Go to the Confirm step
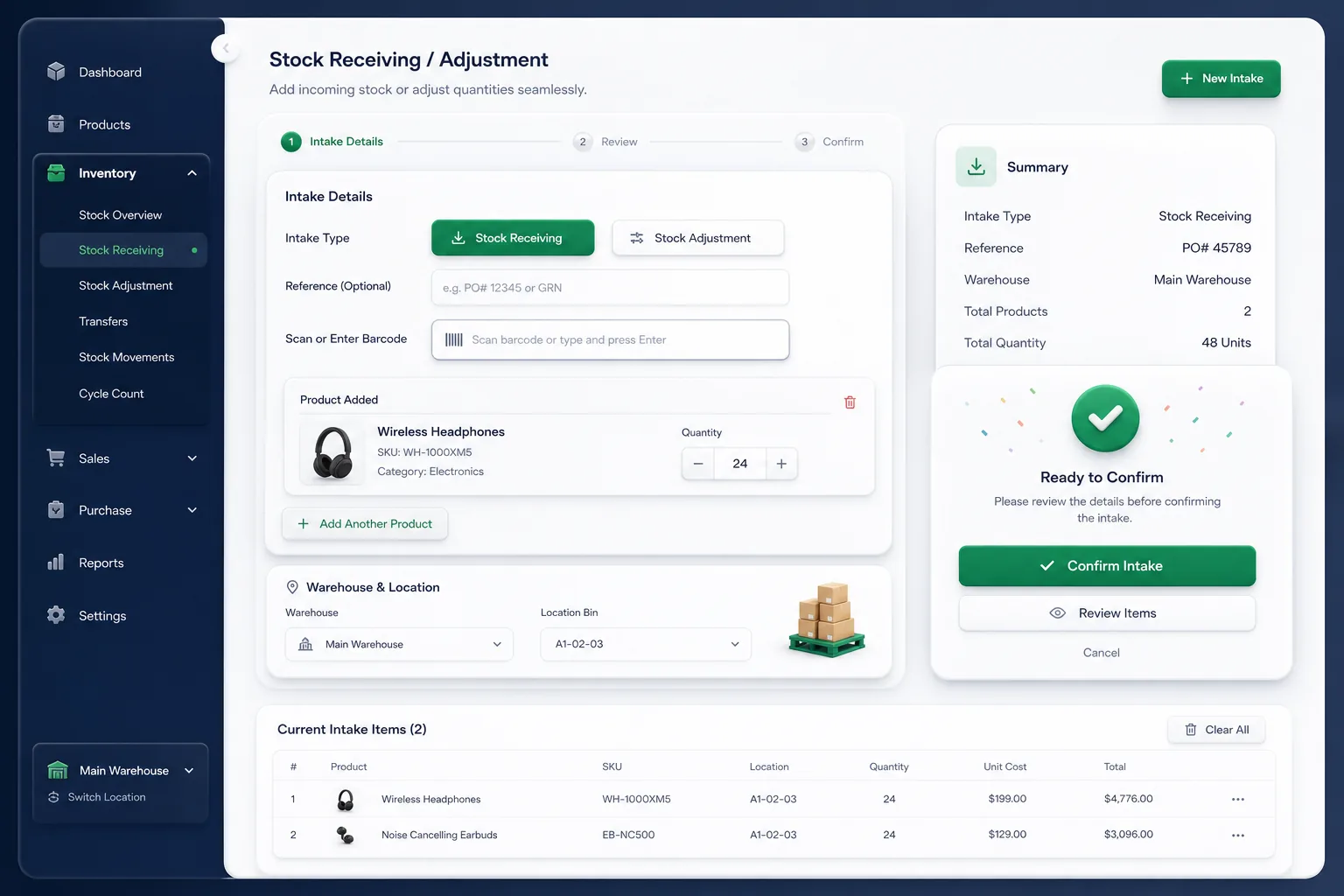Viewport: 1344px width, 896px height. coord(829,142)
